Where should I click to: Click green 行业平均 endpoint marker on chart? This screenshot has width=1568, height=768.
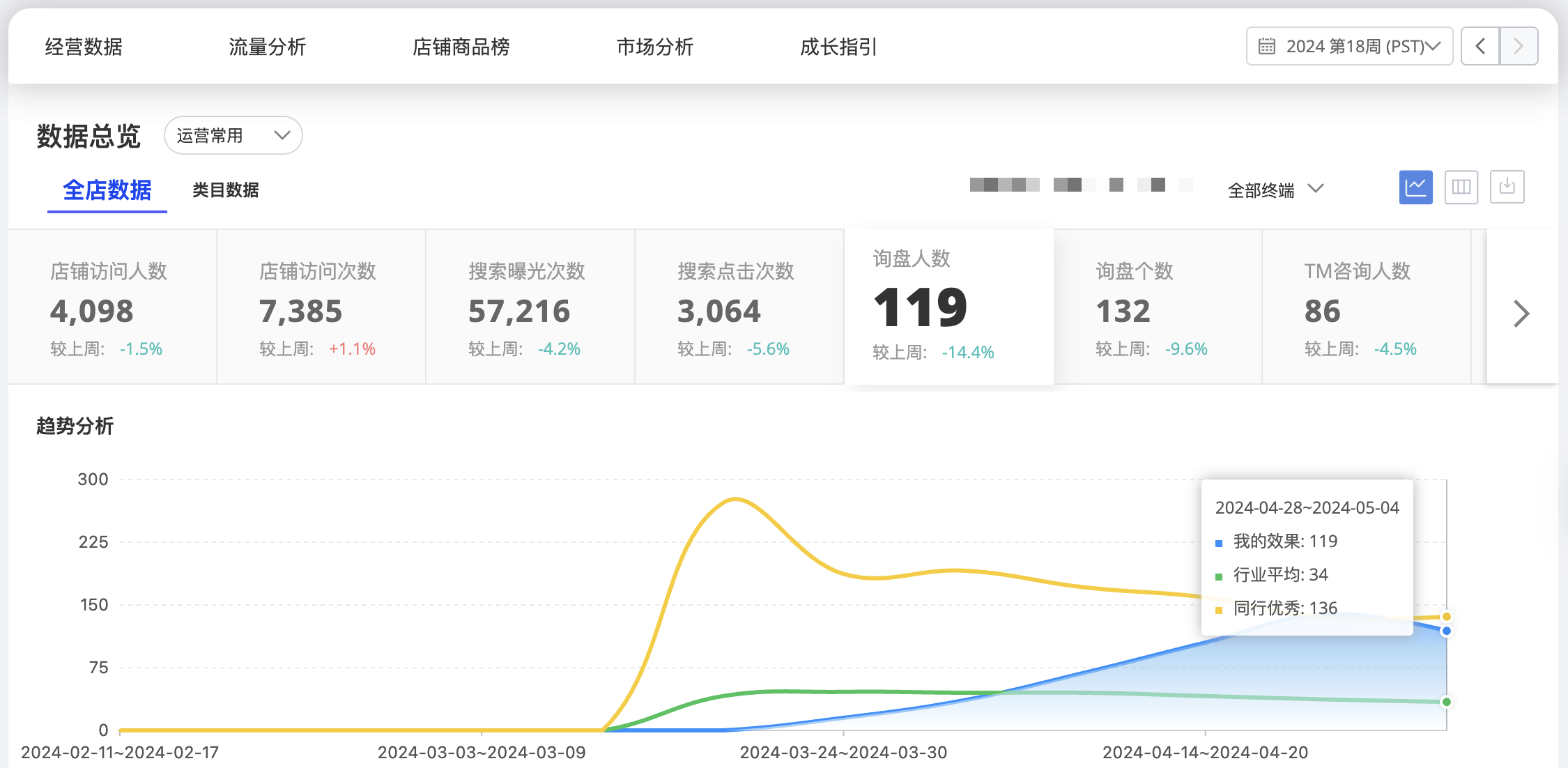(x=1446, y=702)
